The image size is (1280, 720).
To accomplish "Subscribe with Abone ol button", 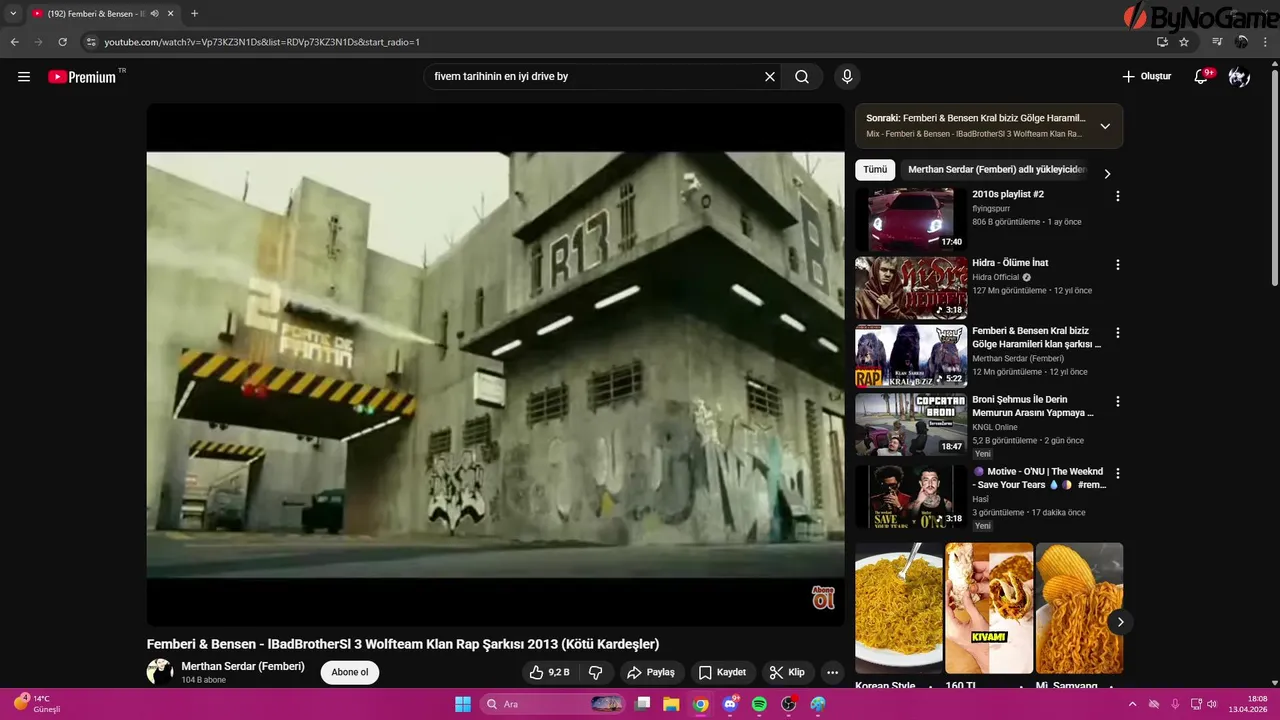I will [x=350, y=672].
